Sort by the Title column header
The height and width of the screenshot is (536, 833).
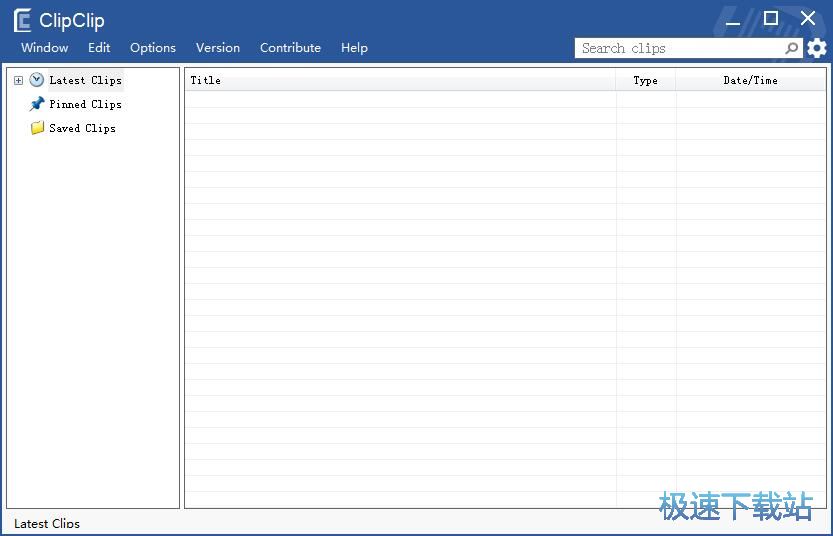(x=400, y=80)
